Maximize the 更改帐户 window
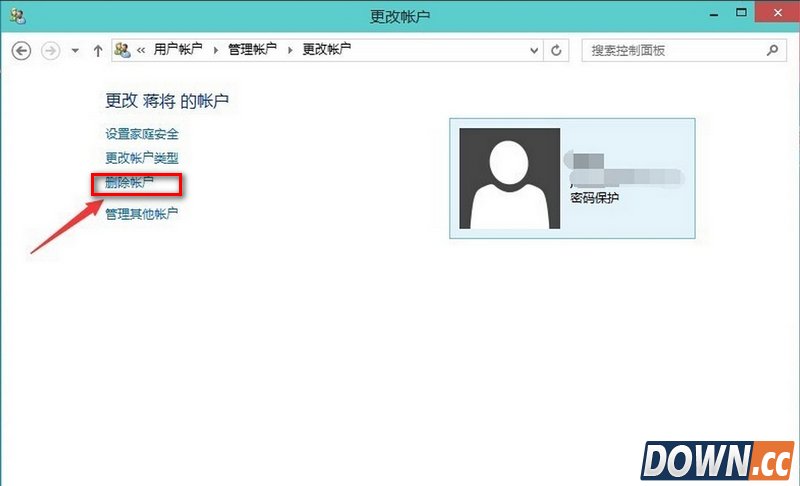 click(x=741, y=13)
